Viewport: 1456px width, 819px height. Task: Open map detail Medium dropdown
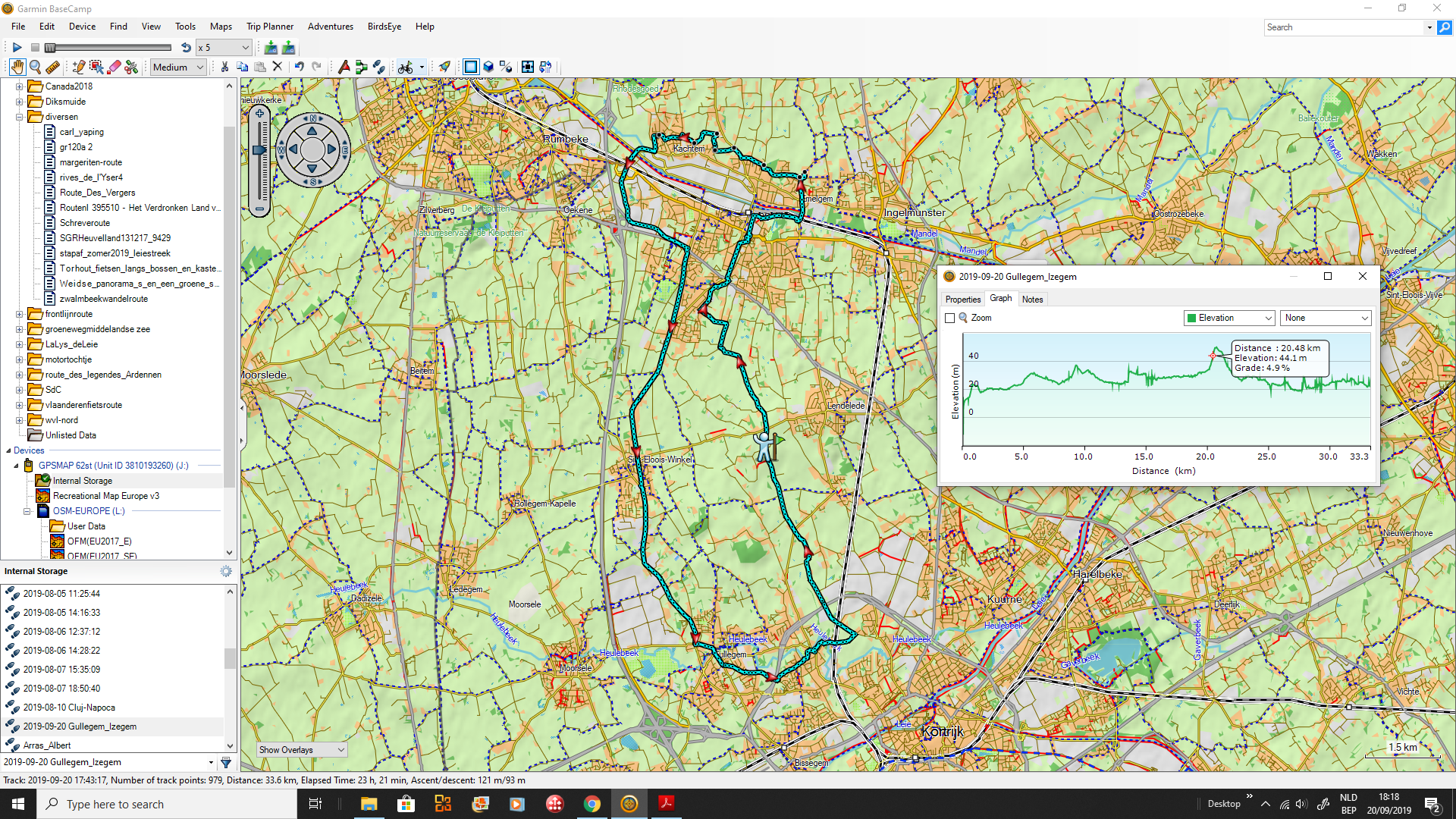178,67
